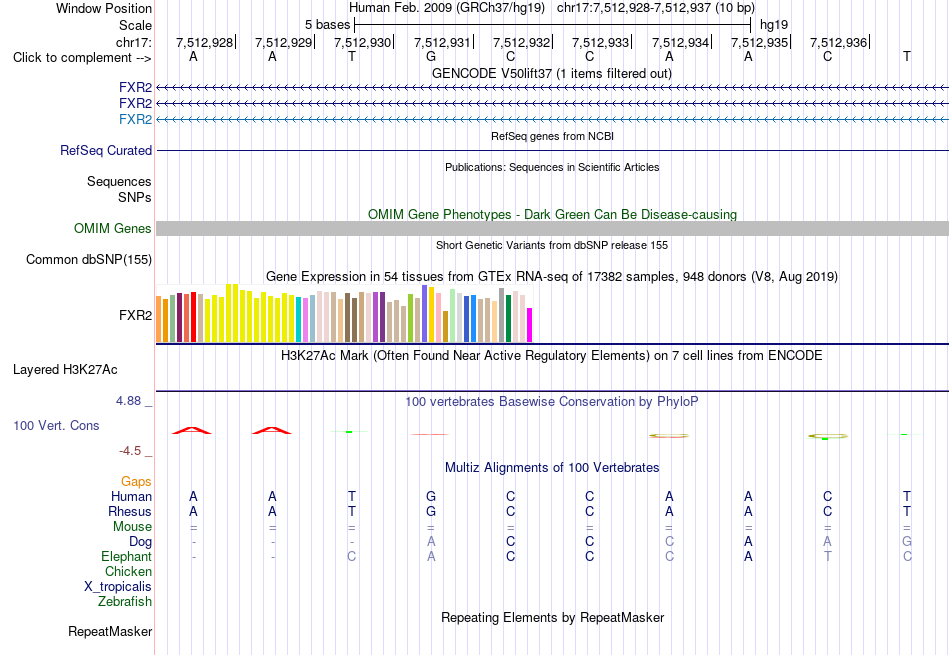The height and width of the screenshot is (655, 950).
Task: Click GENCODE V50lift37 track title
Action: click(552, 73)
